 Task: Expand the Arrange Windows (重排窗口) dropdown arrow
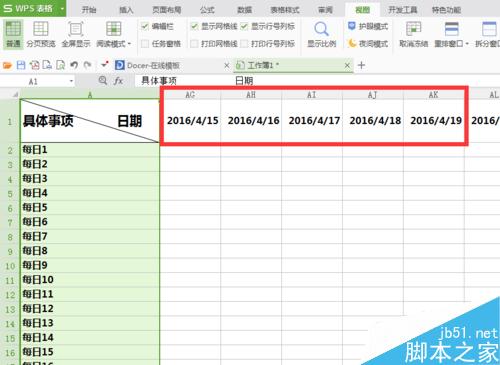click(467, 43)
